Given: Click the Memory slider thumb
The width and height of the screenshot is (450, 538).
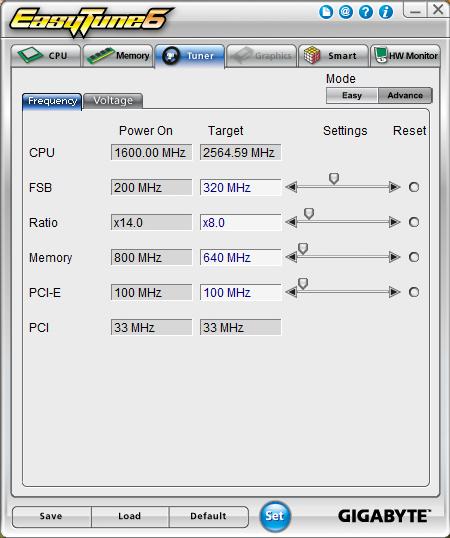Looking at the screenshot, I should [303, 248].
